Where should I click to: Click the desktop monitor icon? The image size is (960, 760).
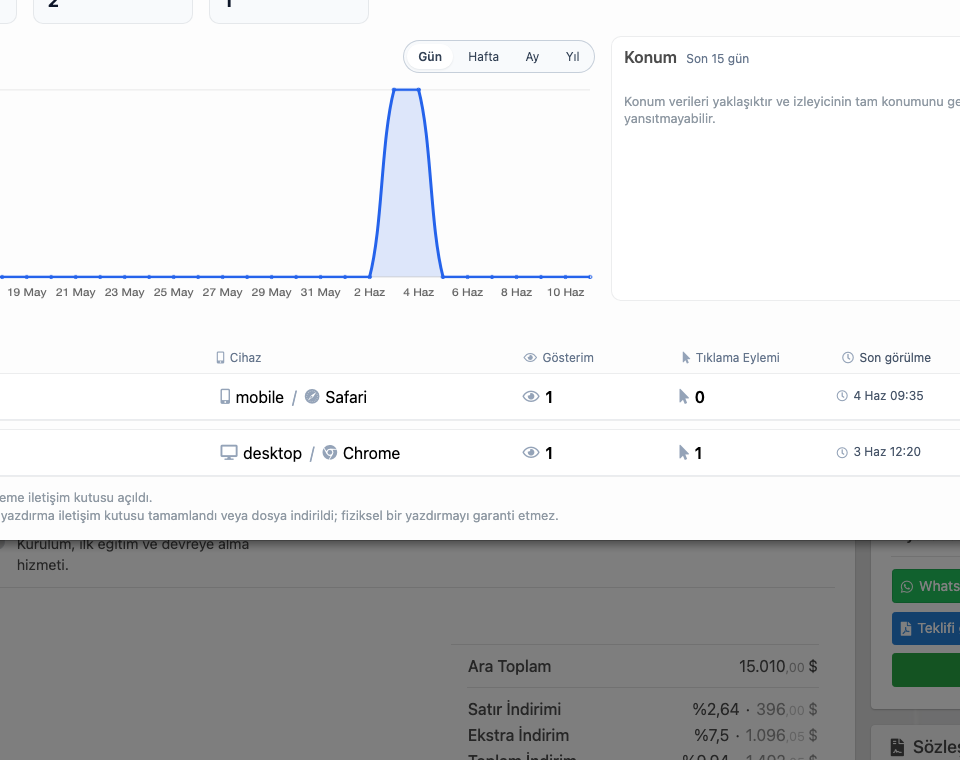pyautogui.click(x=228, y=453)
